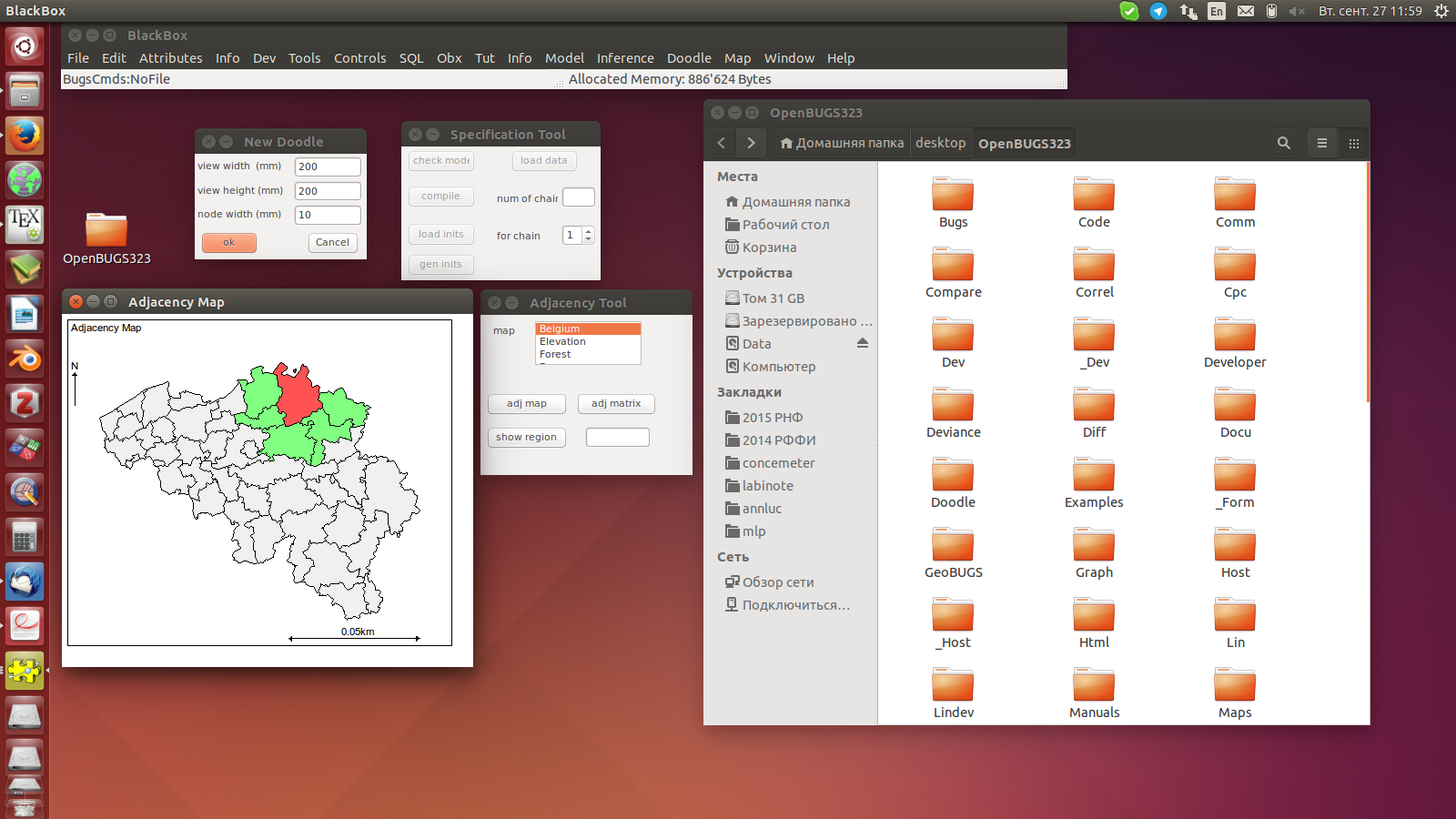The width and height of the screenshot is (1456, 819).
Task: Switch to grid view icon
Action: [1353, 143]
